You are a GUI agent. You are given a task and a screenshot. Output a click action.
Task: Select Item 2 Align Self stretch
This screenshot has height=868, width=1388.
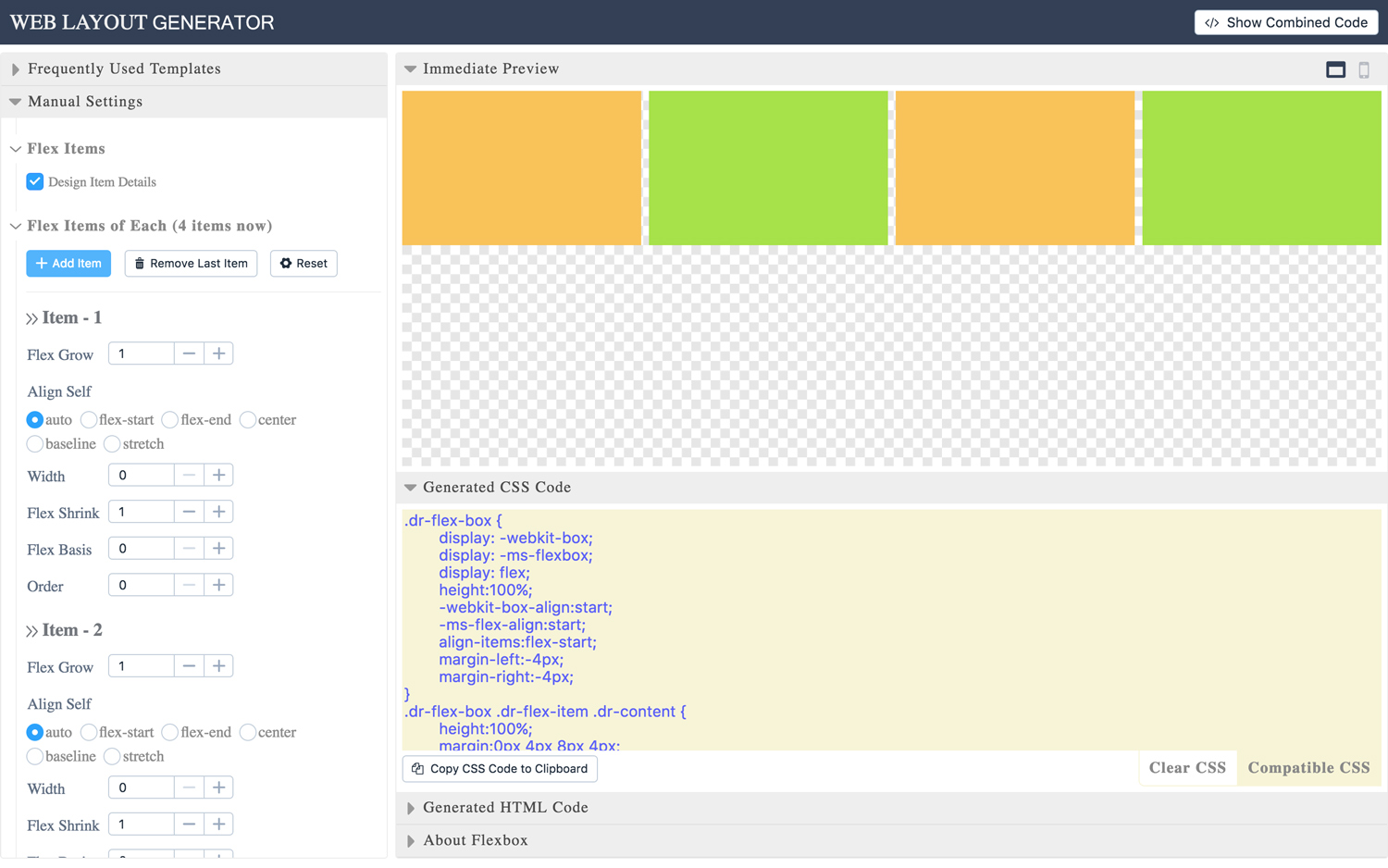113,757
